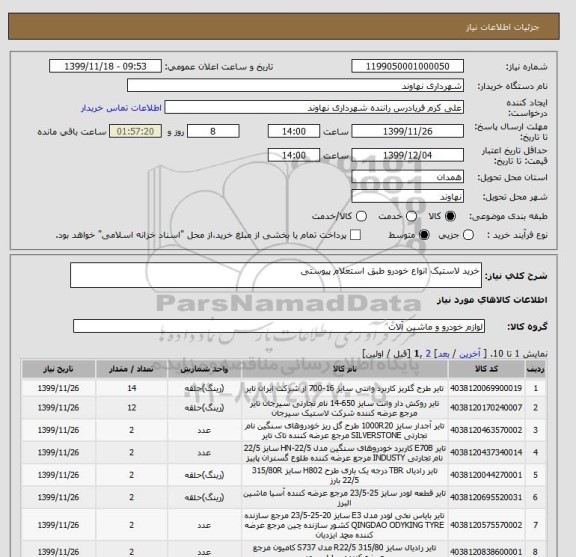Click quantity 12 in row 2
This screenshot has width=576, height=557.
point(132,408)
